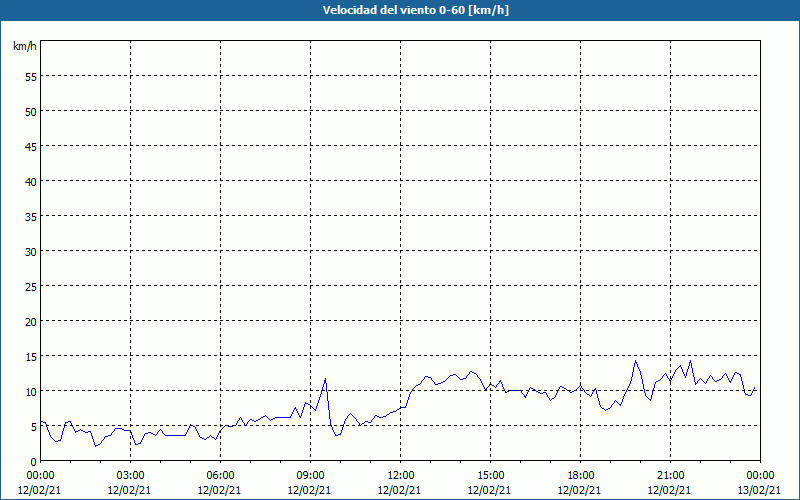This screenshot has height=500, width=800.
Task: Click the 18:00 time label
Action: pyautogui.click(x=581, y=476)
